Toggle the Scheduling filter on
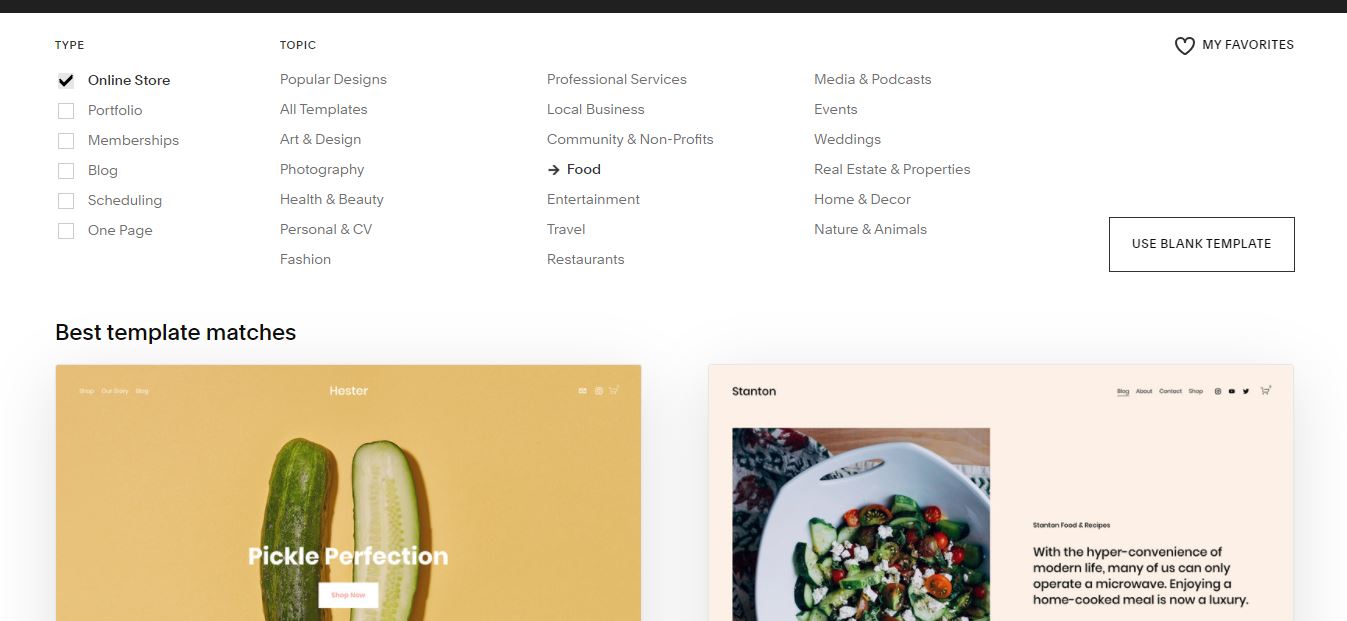Viewport: 1347px width, 621px height. click(x=66, y=200)
